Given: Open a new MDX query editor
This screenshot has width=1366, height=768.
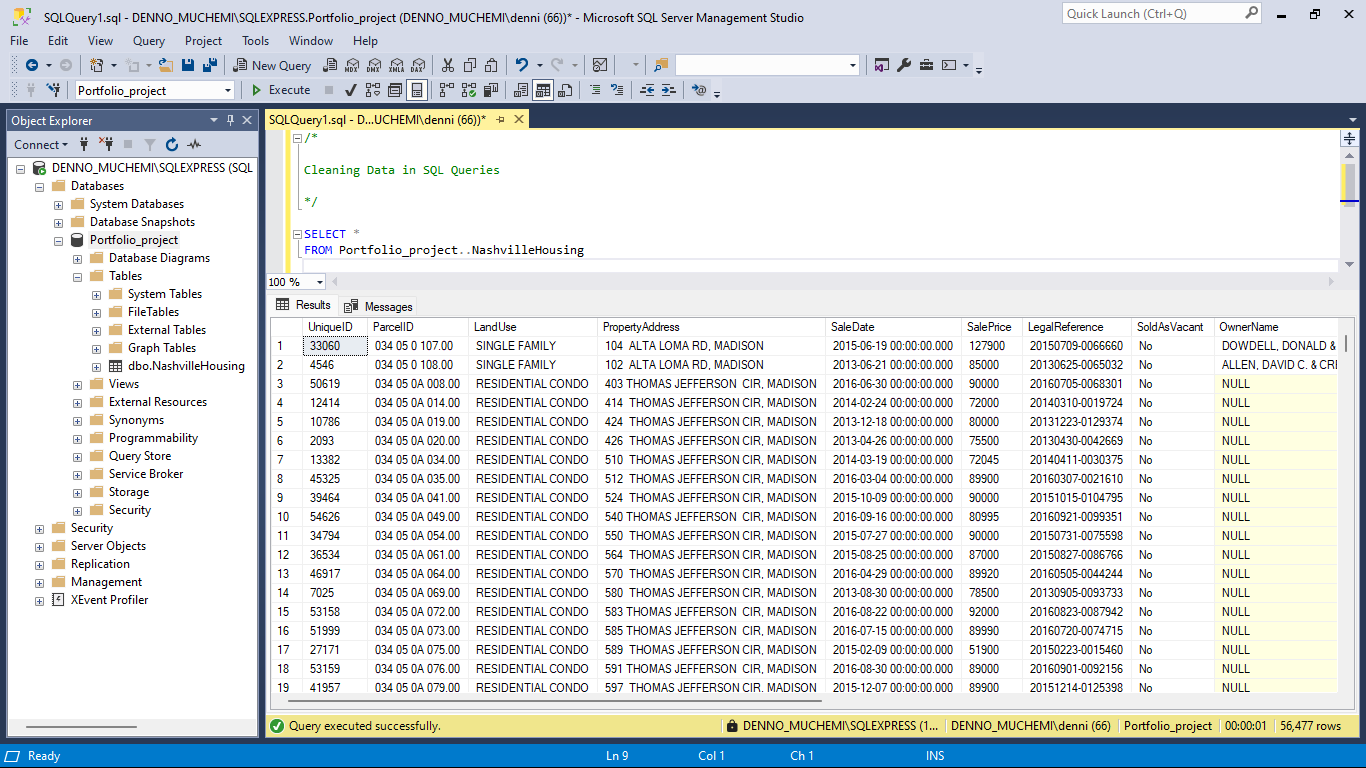Looking at the screenshot, I should click(x=351, y=65).
